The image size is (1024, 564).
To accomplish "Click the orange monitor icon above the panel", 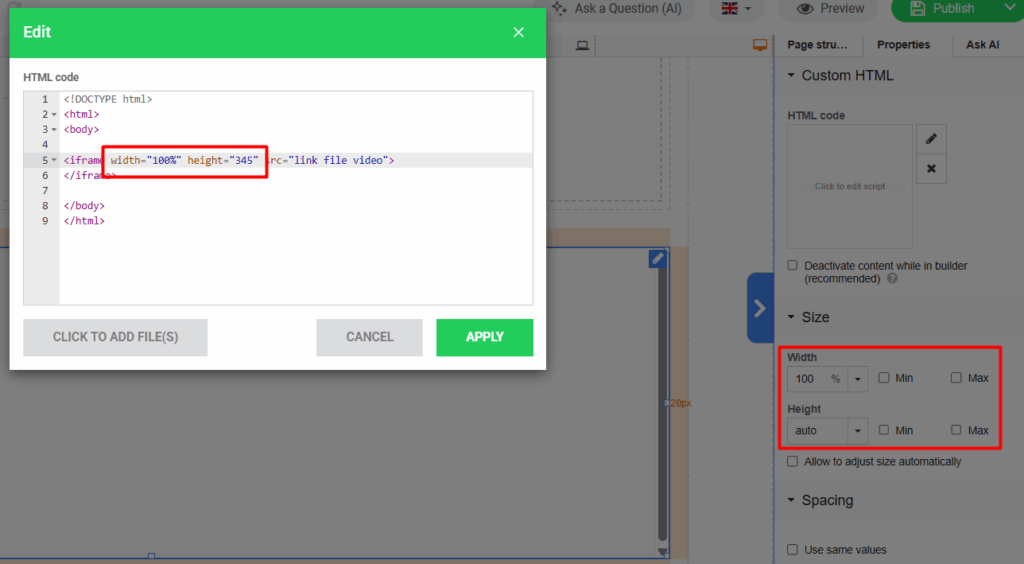I will click(760, 44).
